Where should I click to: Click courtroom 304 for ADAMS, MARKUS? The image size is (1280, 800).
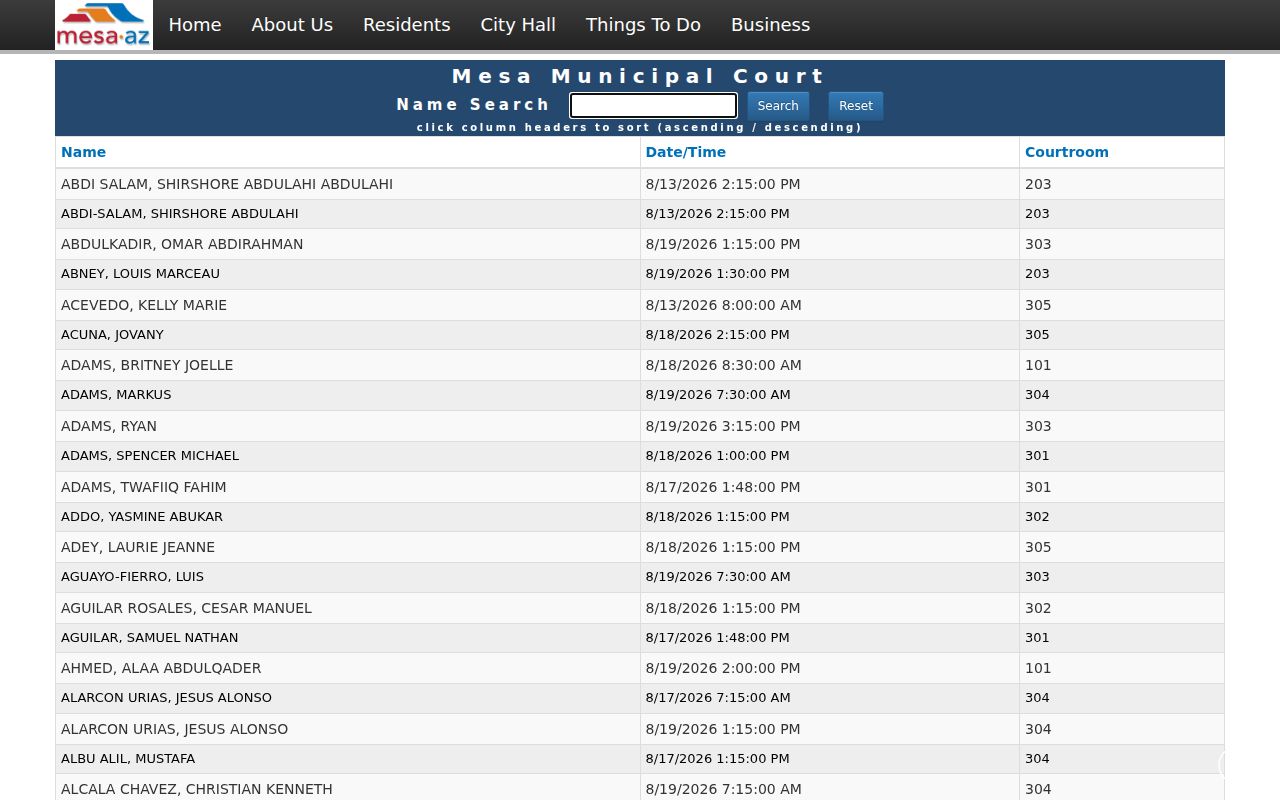(x=1037, y=395)
